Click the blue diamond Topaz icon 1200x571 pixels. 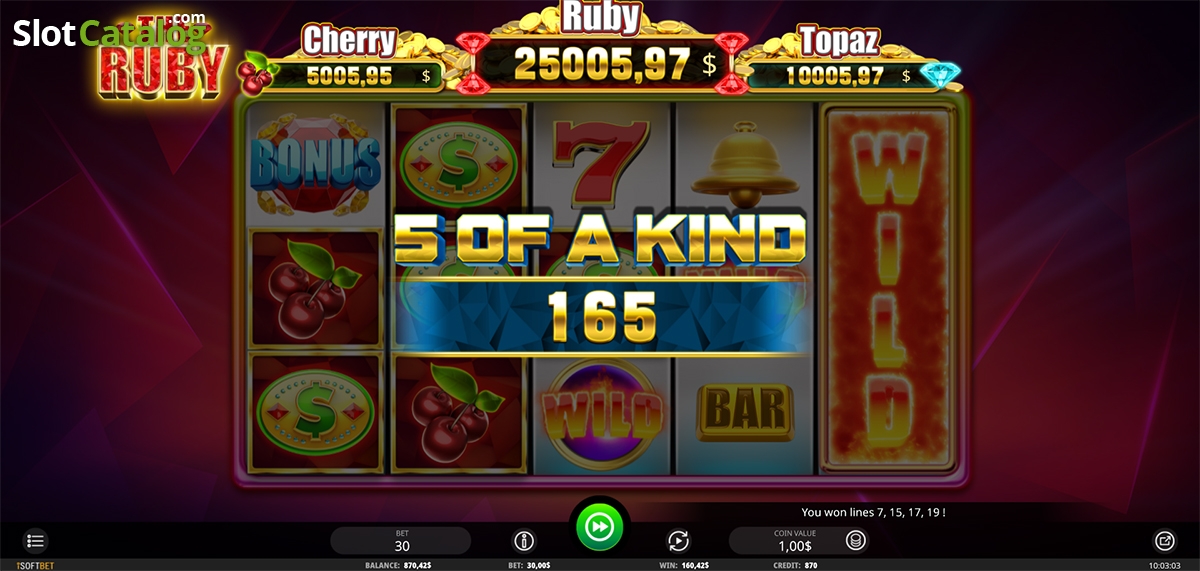(x=937, y=75)
